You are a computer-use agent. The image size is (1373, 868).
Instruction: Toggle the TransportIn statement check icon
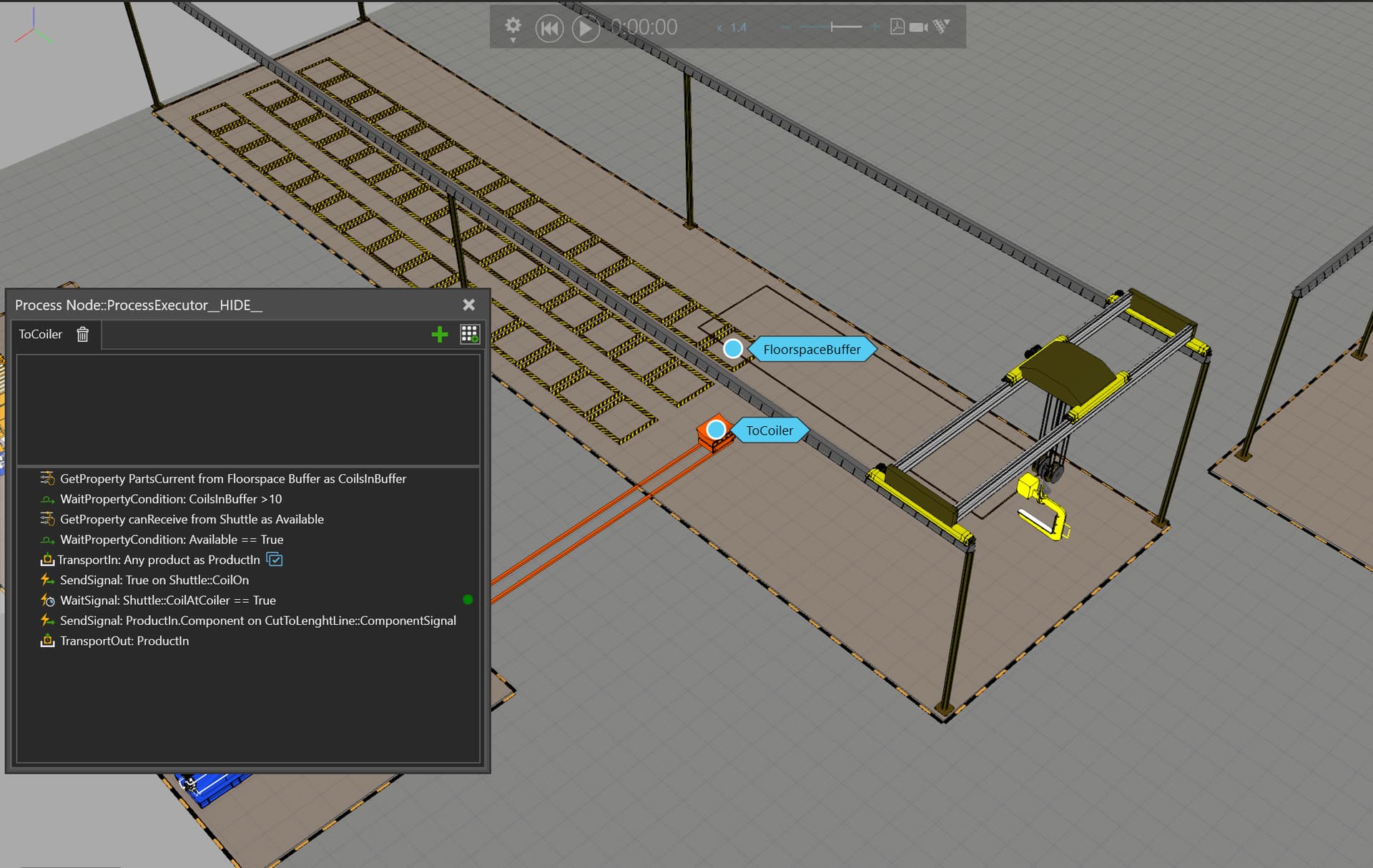click(x=275, y=559)
